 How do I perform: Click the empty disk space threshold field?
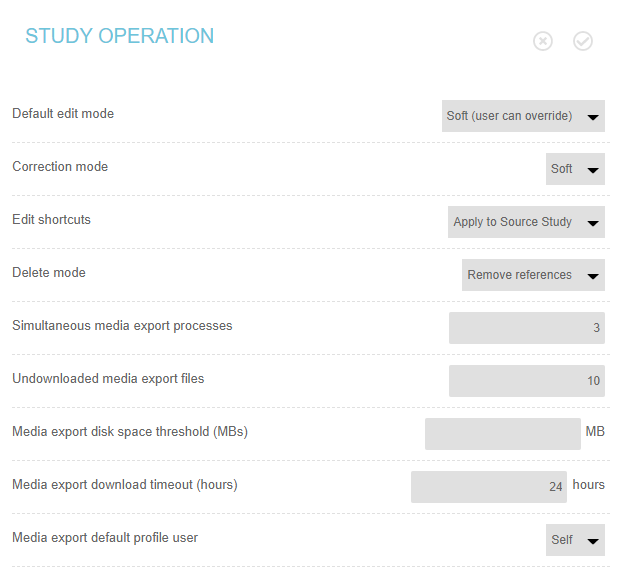(x=502, y=434)
